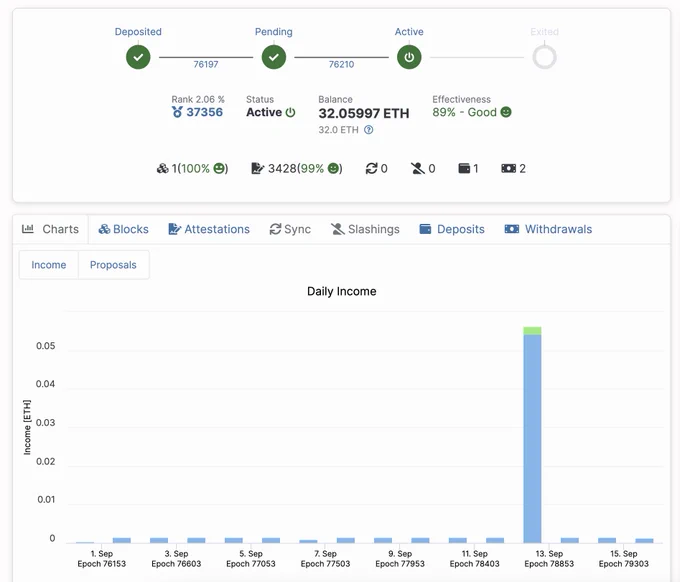Click the Active step label
This screenshot has width=680, height=582.
(409, 32)
